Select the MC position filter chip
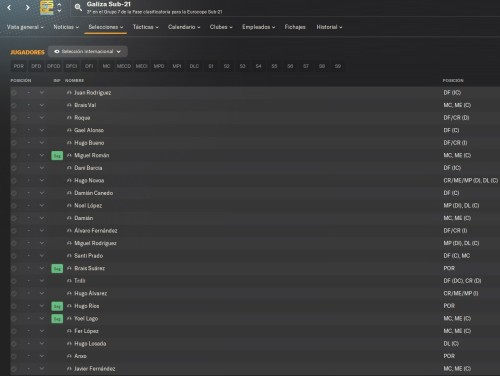500x376 pixels. tap(106, 66)
